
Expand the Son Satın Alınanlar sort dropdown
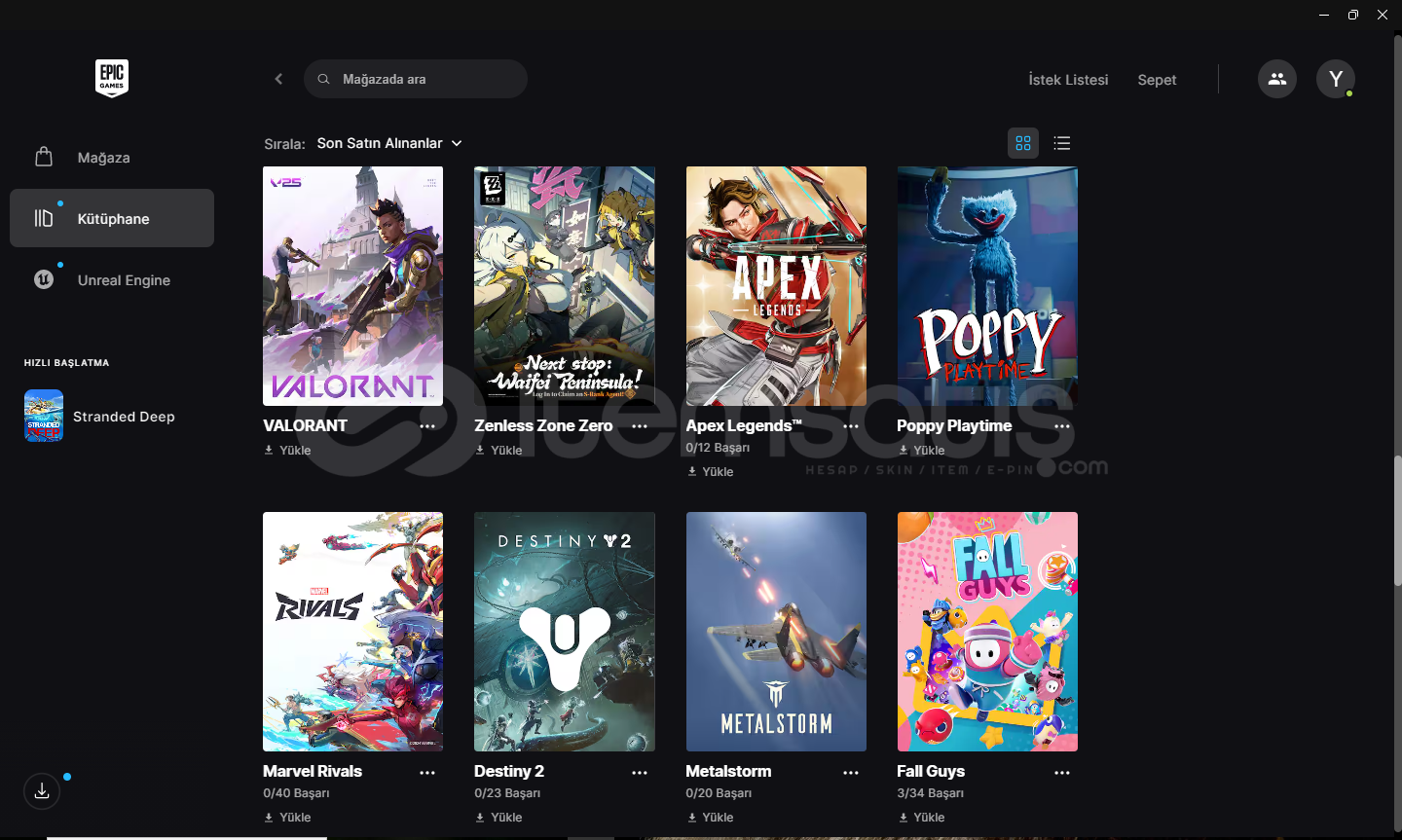tap(389, 143)
